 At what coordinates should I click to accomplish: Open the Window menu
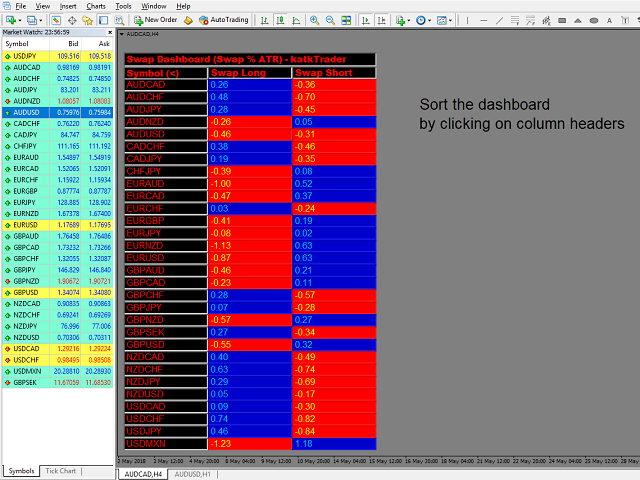[x=154, y=6]
